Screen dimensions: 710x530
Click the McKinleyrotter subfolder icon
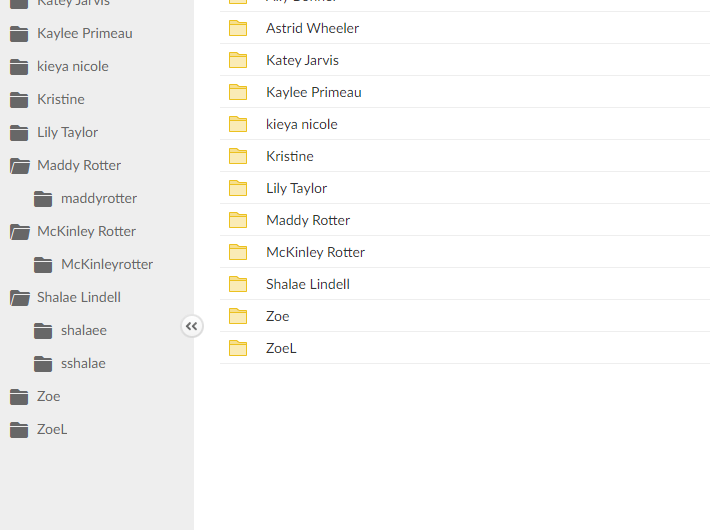43,265
